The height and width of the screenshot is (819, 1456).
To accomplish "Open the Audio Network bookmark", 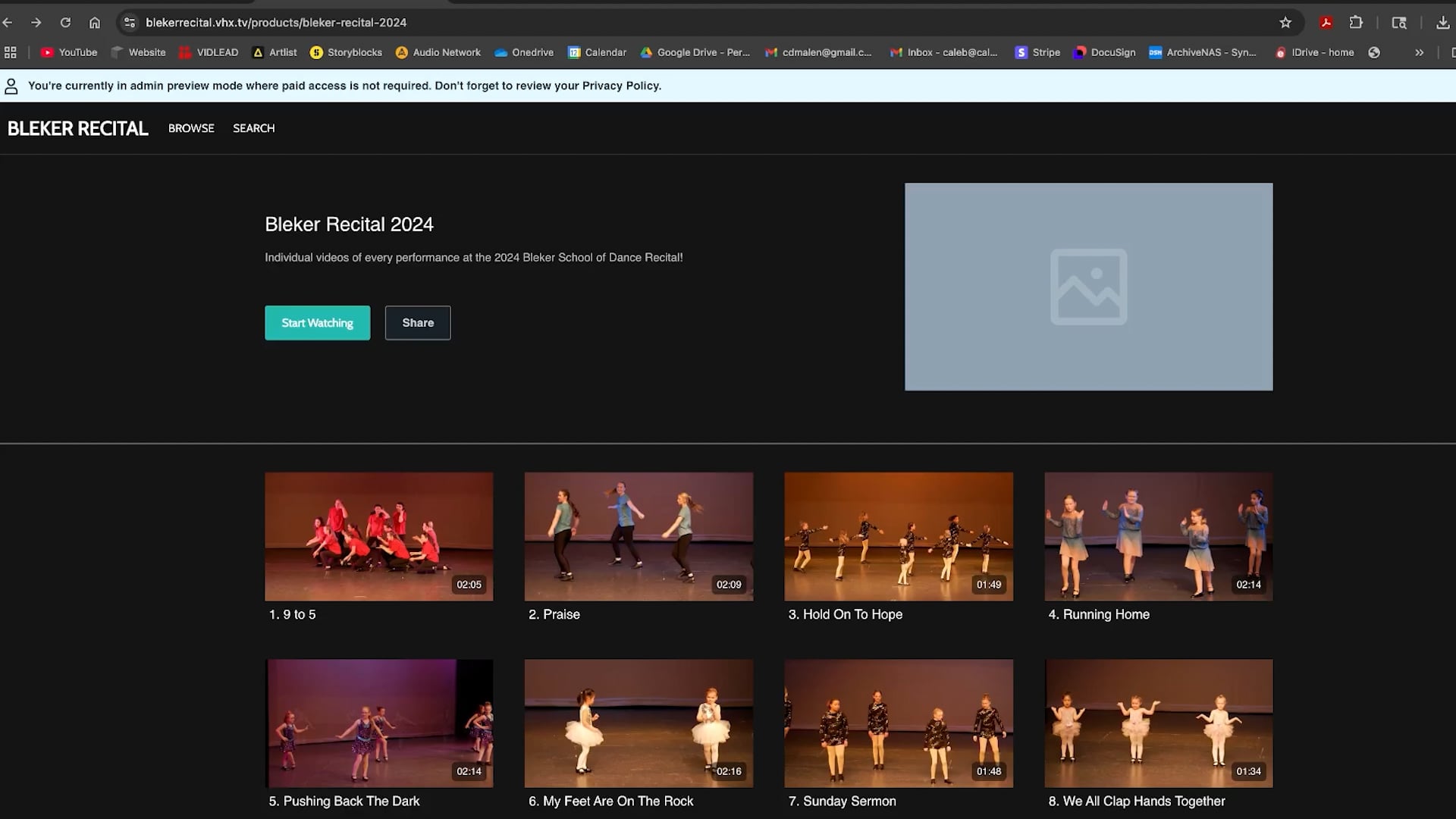I will [438, 52].
